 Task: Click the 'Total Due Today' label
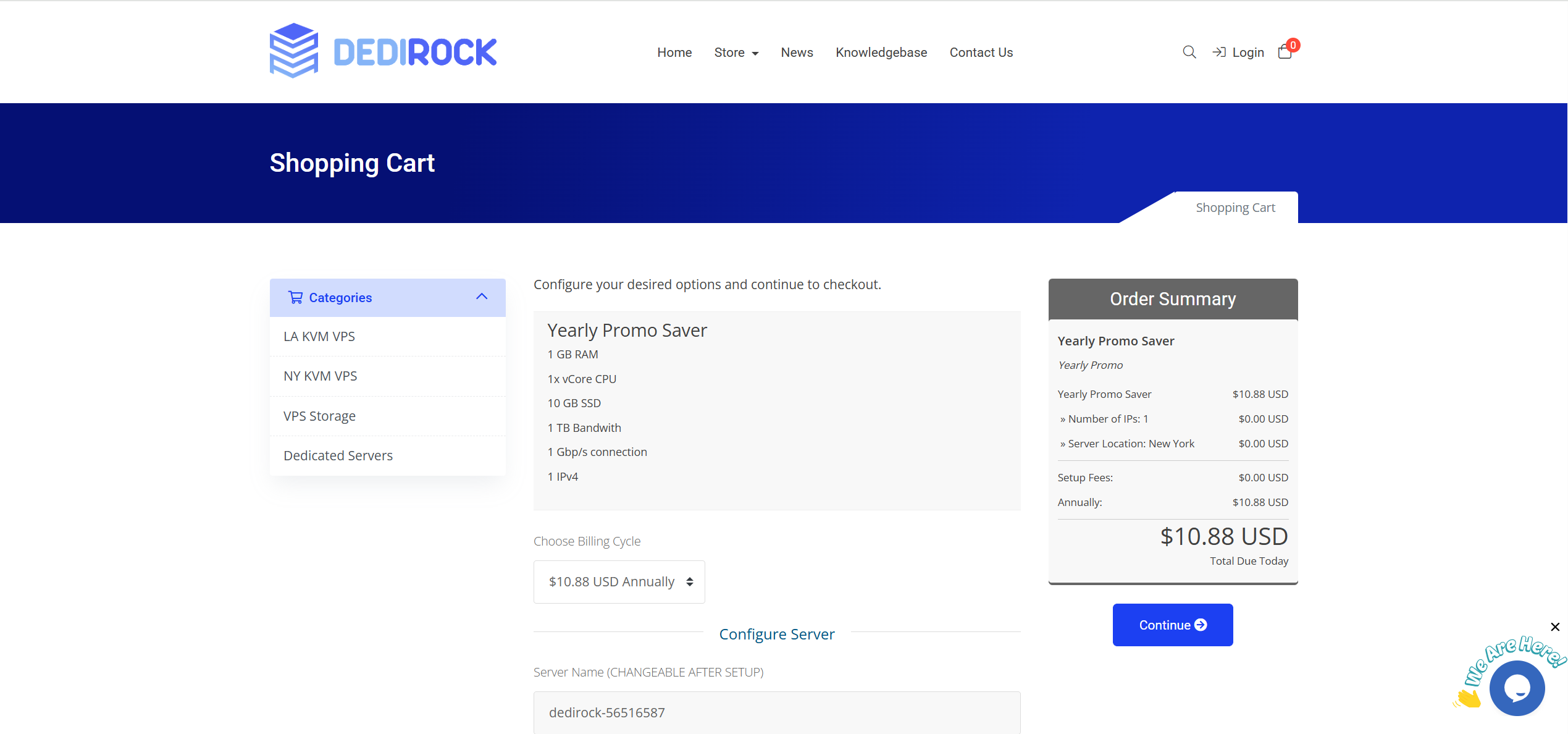(1249, 561)
